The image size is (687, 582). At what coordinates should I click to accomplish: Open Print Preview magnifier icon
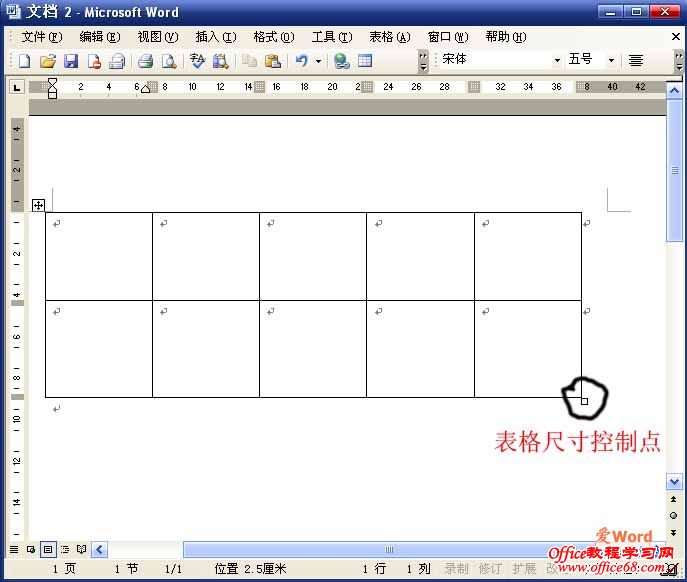pos(169,61)
